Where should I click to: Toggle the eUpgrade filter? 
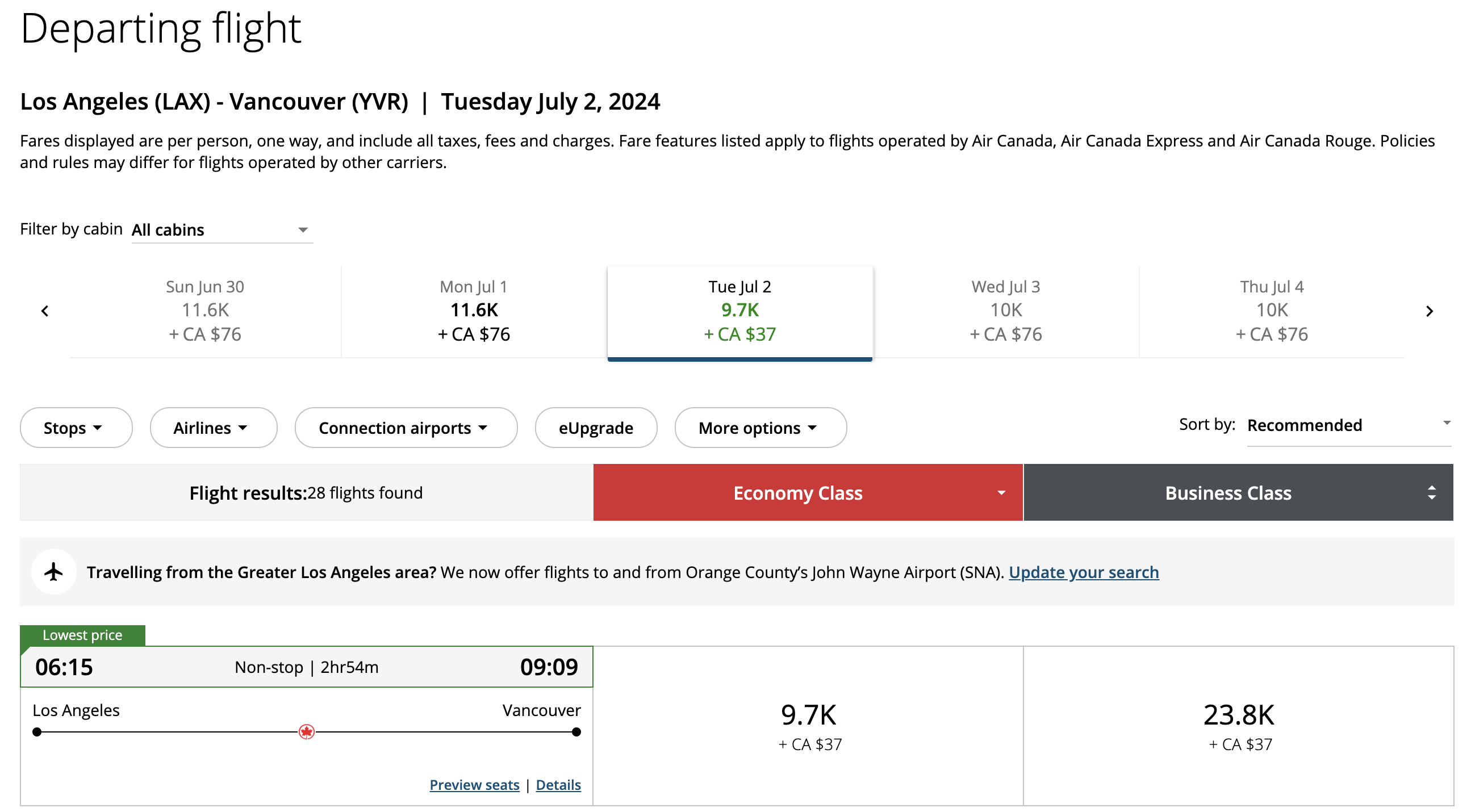(x=596, y=428)
